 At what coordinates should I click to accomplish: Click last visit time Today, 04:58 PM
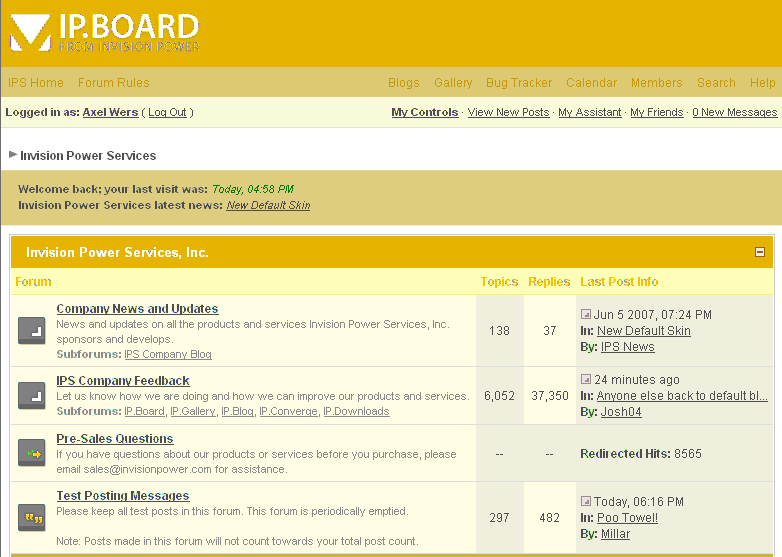(253, 189)
